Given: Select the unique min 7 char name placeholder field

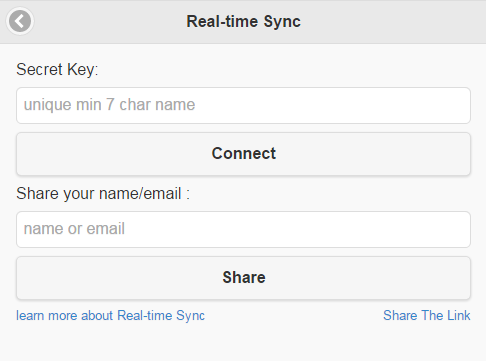Looking at the screenshot, I should 243,105.
